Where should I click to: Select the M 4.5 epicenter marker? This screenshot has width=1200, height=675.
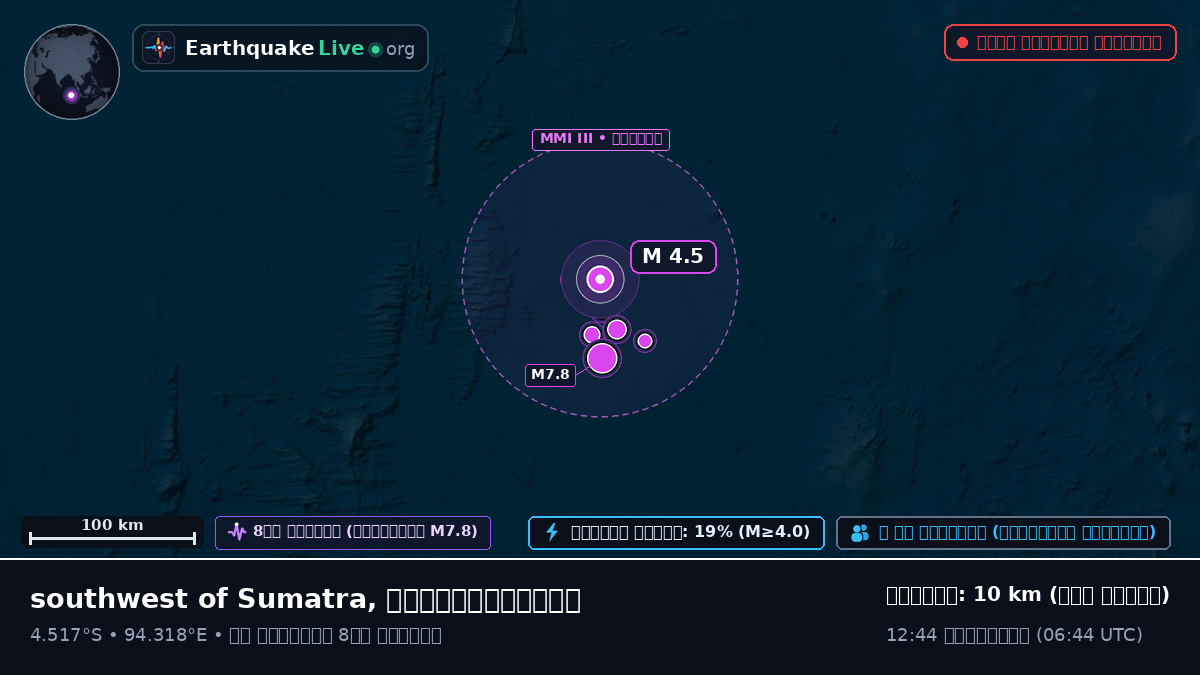[600, 279]
